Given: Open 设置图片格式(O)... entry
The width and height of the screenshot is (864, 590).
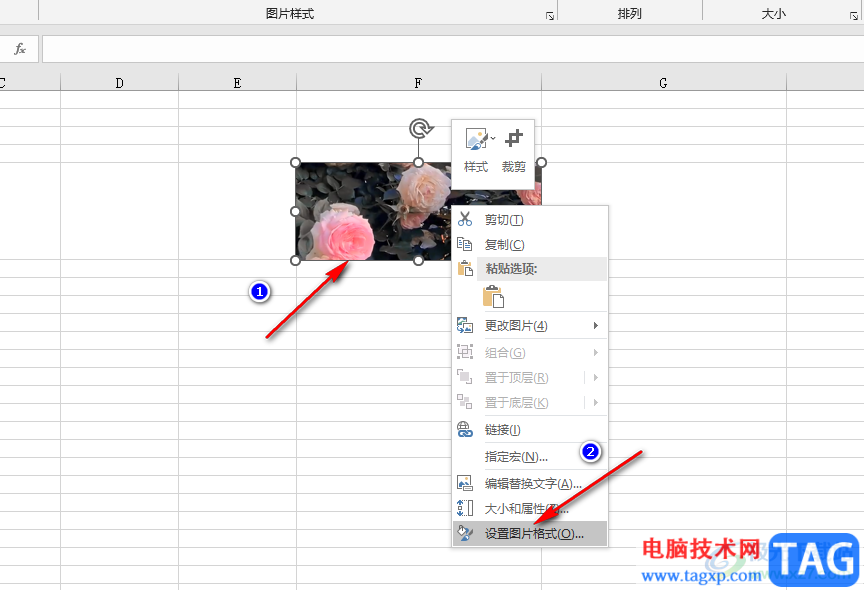Looking at the screenshot, I should click(x=529, y=534).
